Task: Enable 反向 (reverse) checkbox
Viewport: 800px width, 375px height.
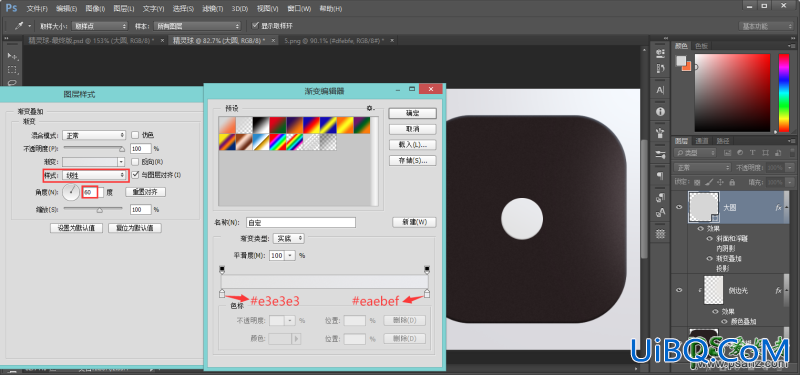Action: click(x=135, y=162)
